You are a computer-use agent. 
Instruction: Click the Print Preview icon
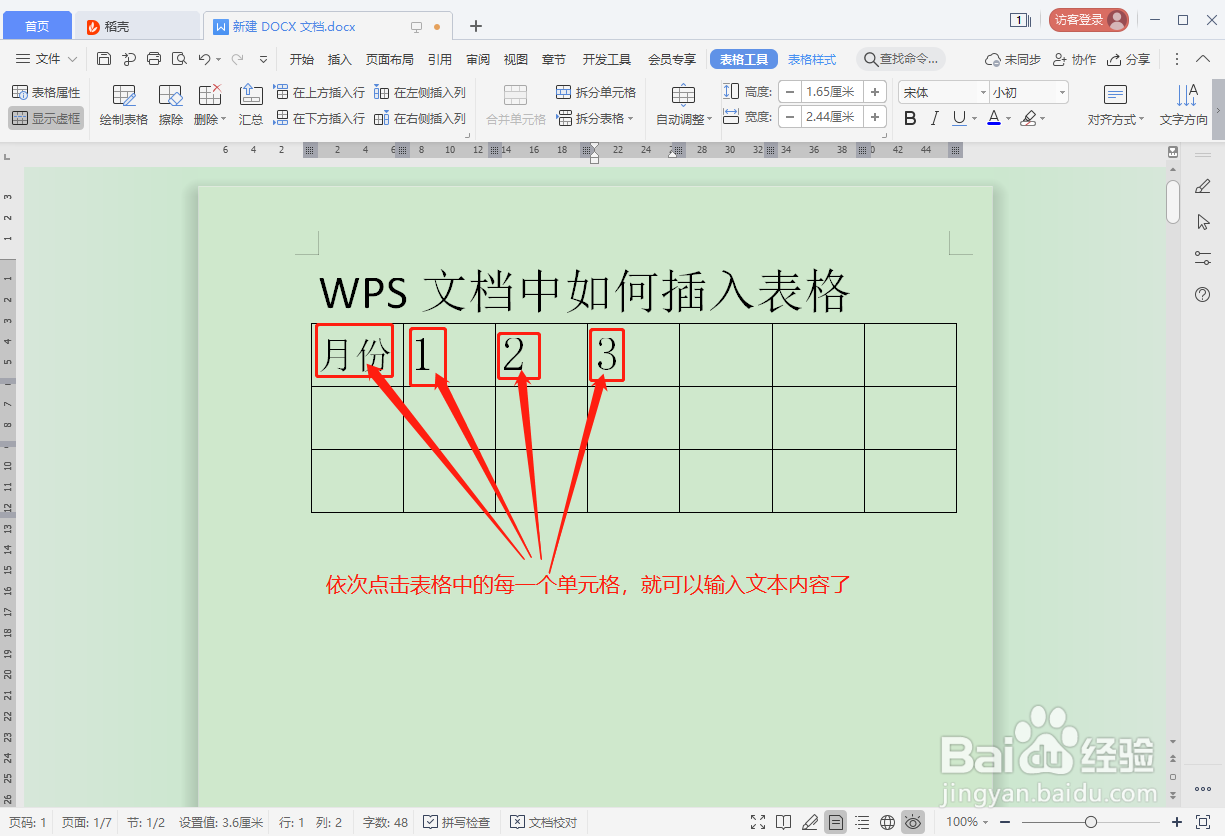click(x=179, y=59)
